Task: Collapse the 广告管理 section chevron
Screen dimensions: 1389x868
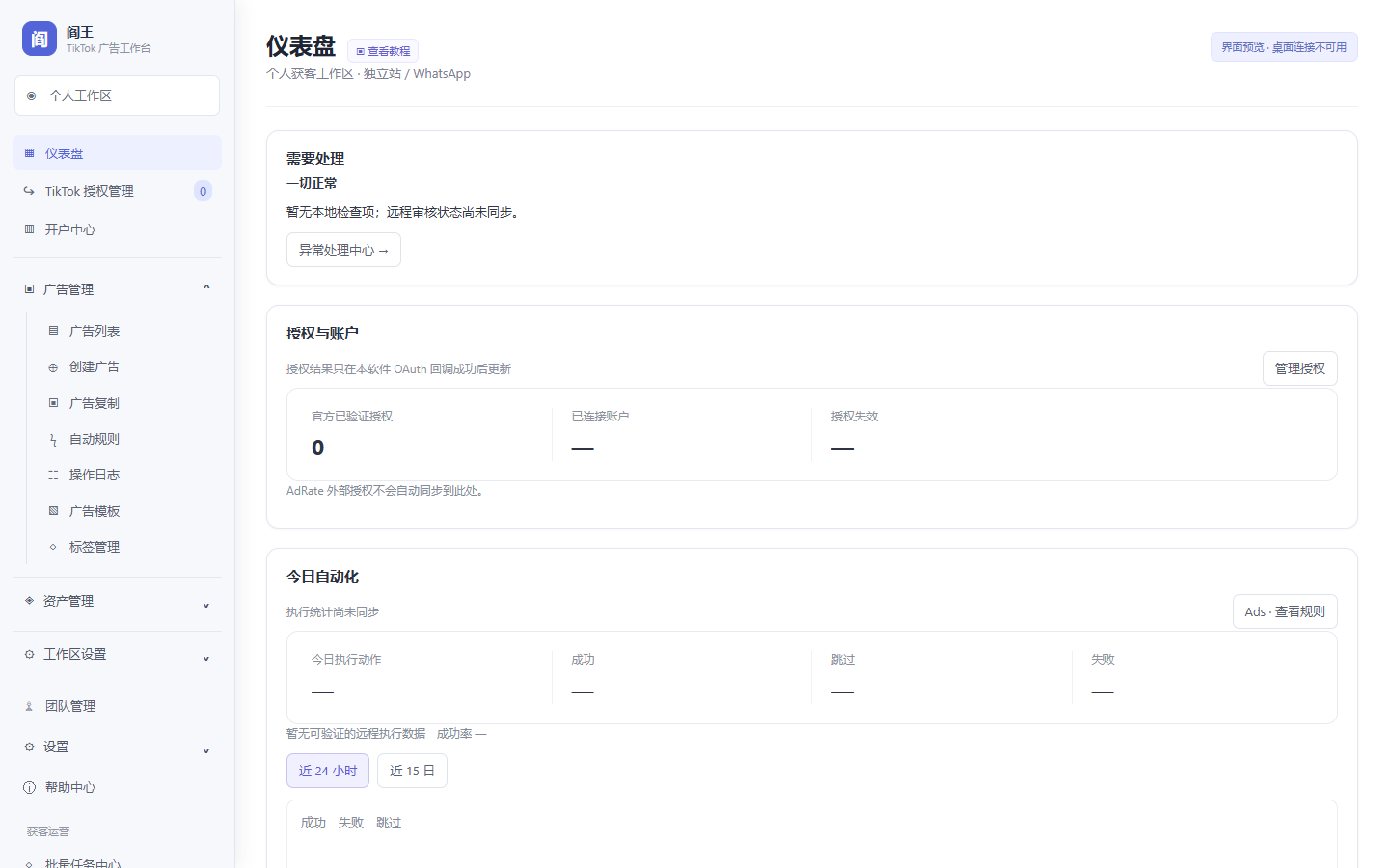Action: coord(206,287)
